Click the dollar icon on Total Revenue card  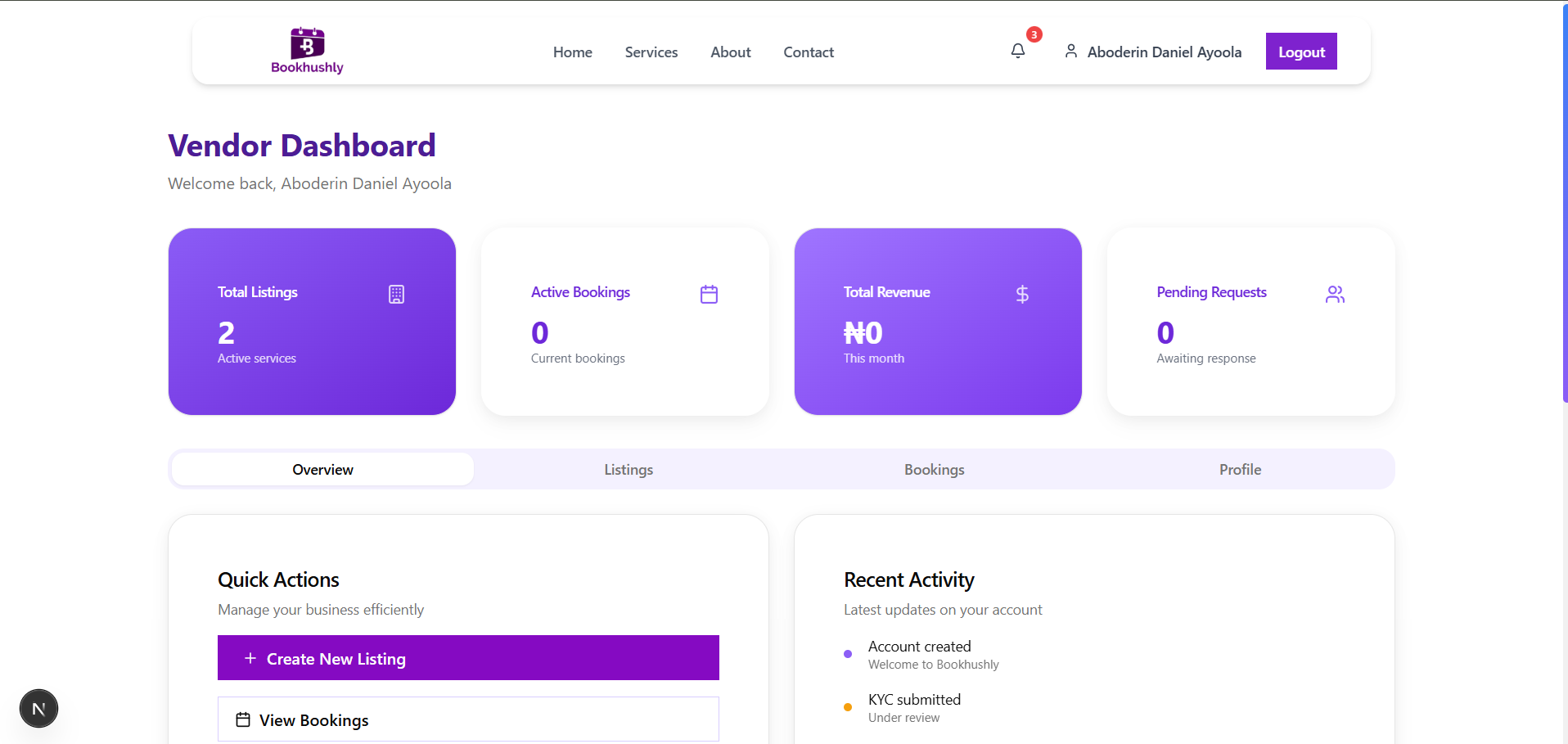click(x=1021, y=294)
